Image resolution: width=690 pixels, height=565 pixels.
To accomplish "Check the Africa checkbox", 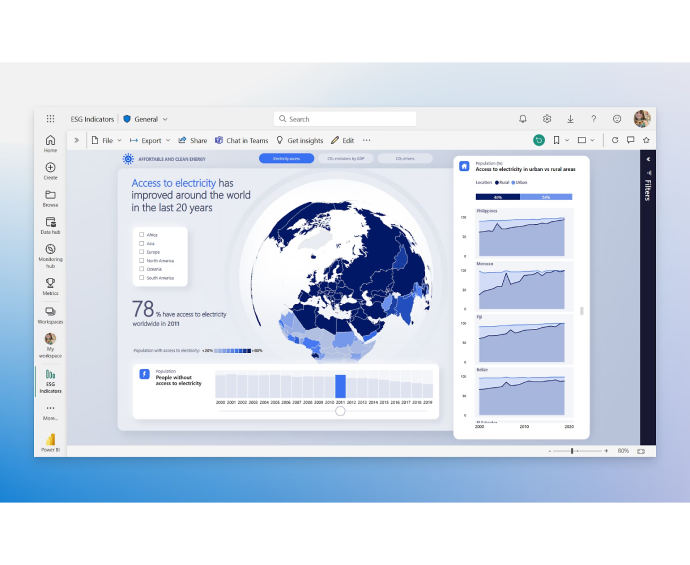I will [141, 235].
